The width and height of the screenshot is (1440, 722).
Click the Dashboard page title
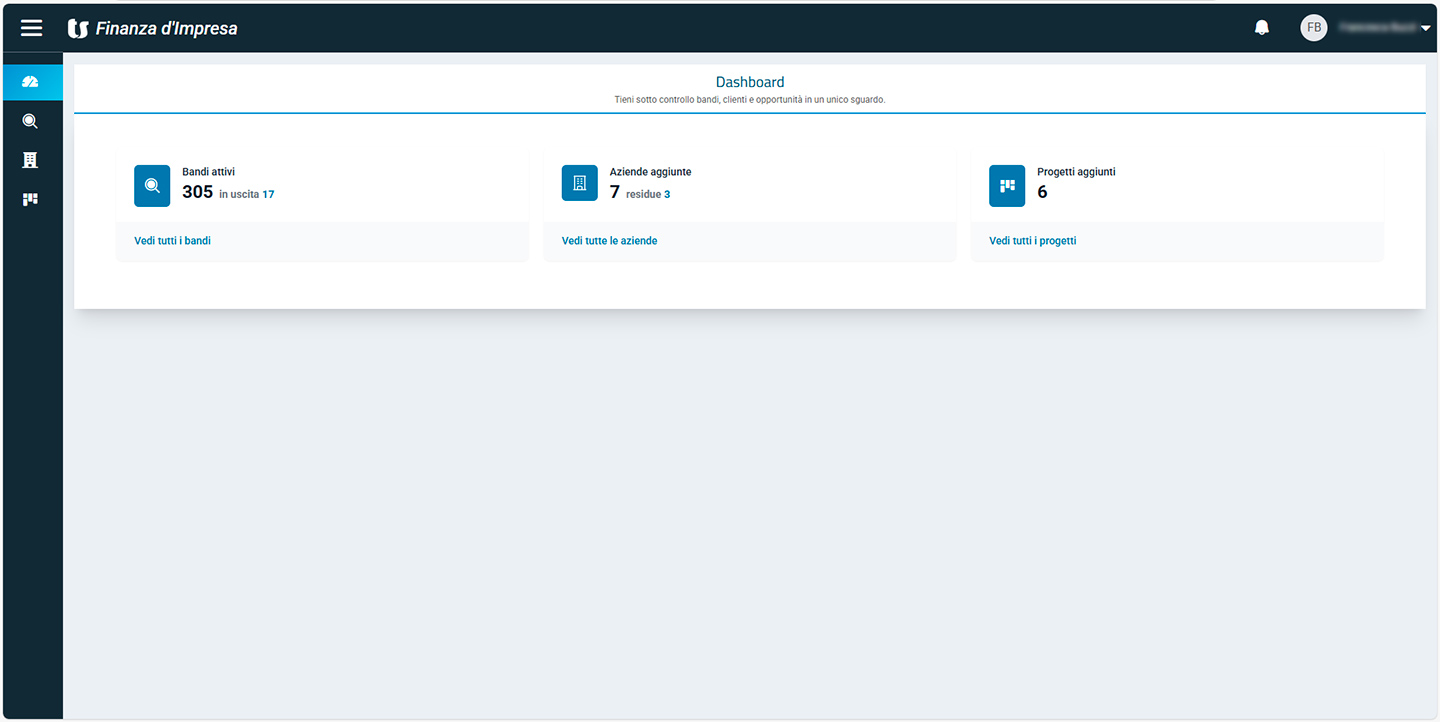(x=750, y=82)
